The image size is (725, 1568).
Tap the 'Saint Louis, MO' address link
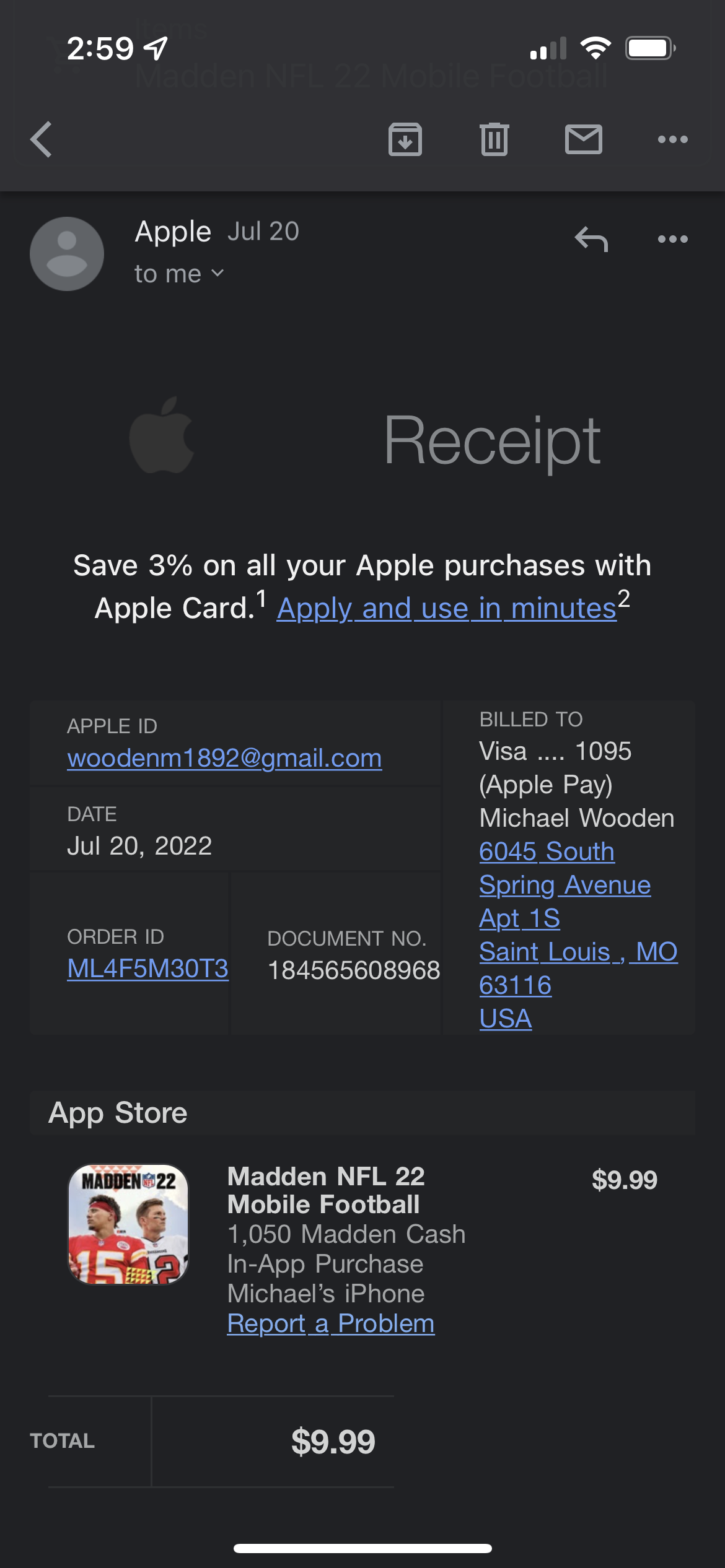click(x=578, y=952)
